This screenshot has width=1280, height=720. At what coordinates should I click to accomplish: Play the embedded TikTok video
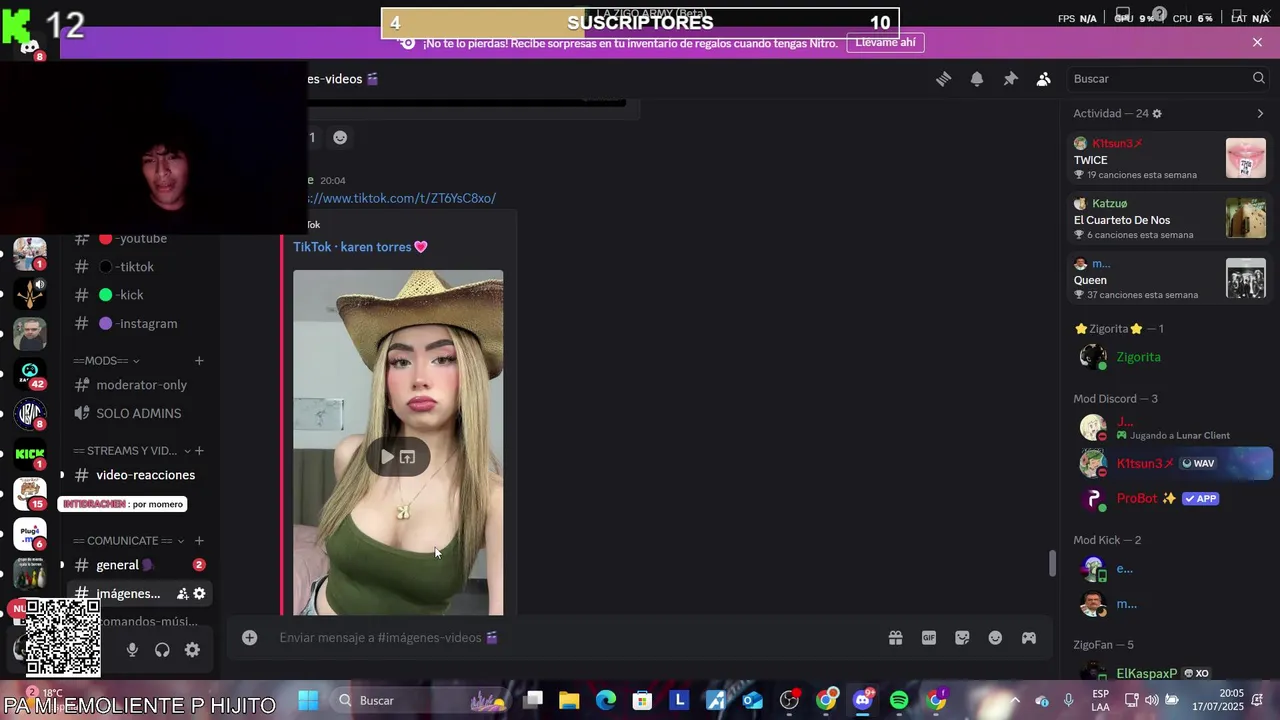tap(387, 457)
